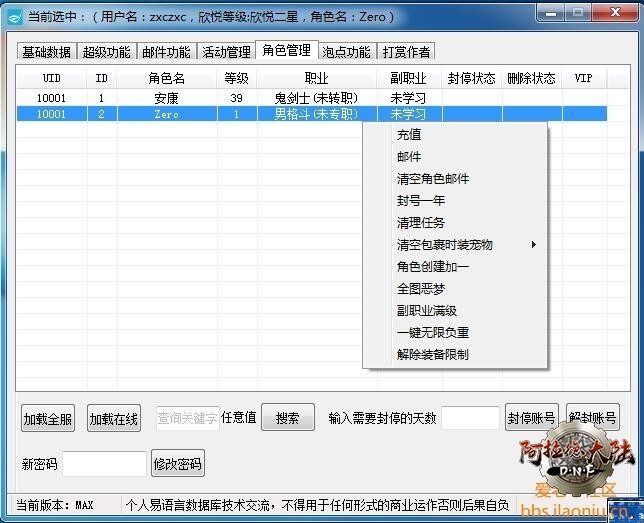The height and width of the screenshot is (523, 644).
Task: Sort by the 等级 column header
Action: click(x=236, y=78)
